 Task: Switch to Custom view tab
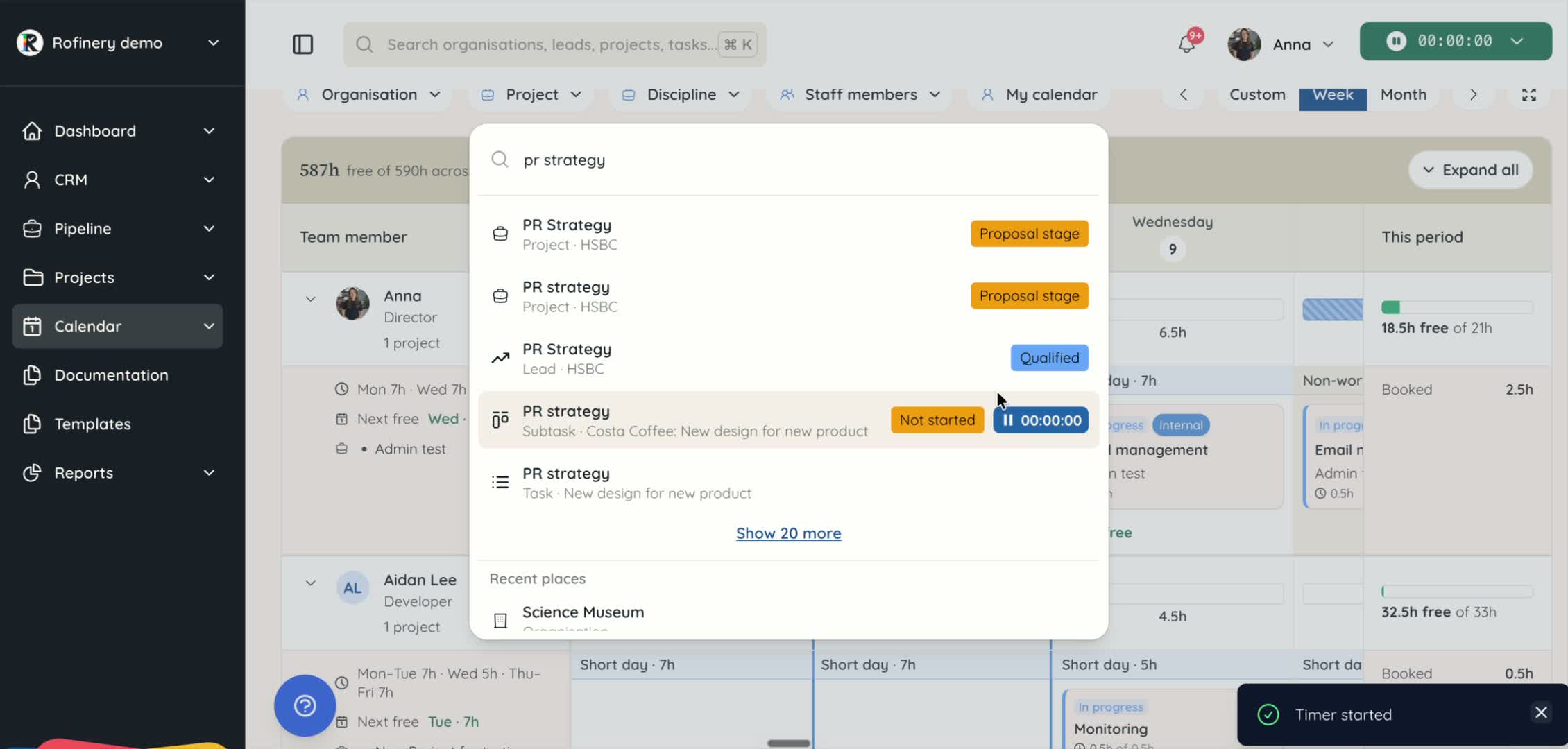tap(1257, 94)
